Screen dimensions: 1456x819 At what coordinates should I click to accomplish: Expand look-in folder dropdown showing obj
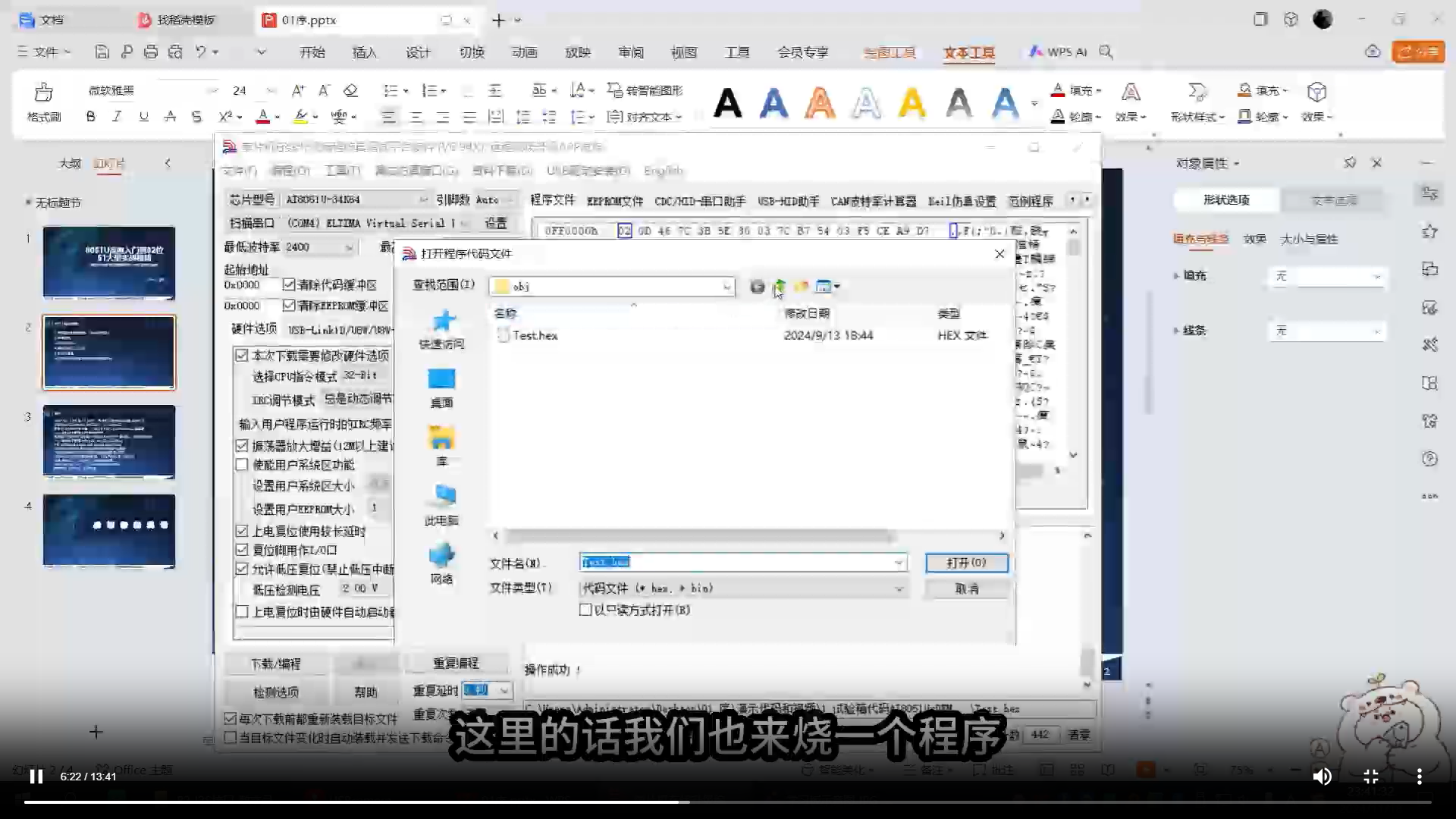click(x=726, y=287)
